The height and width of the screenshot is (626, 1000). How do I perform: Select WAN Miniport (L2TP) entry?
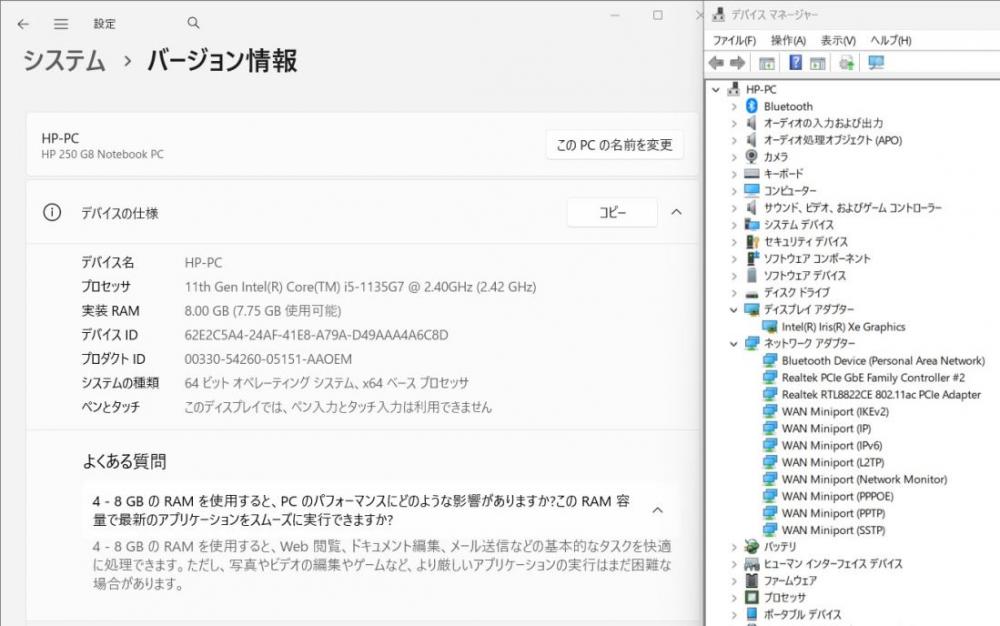tap(833, 462)
